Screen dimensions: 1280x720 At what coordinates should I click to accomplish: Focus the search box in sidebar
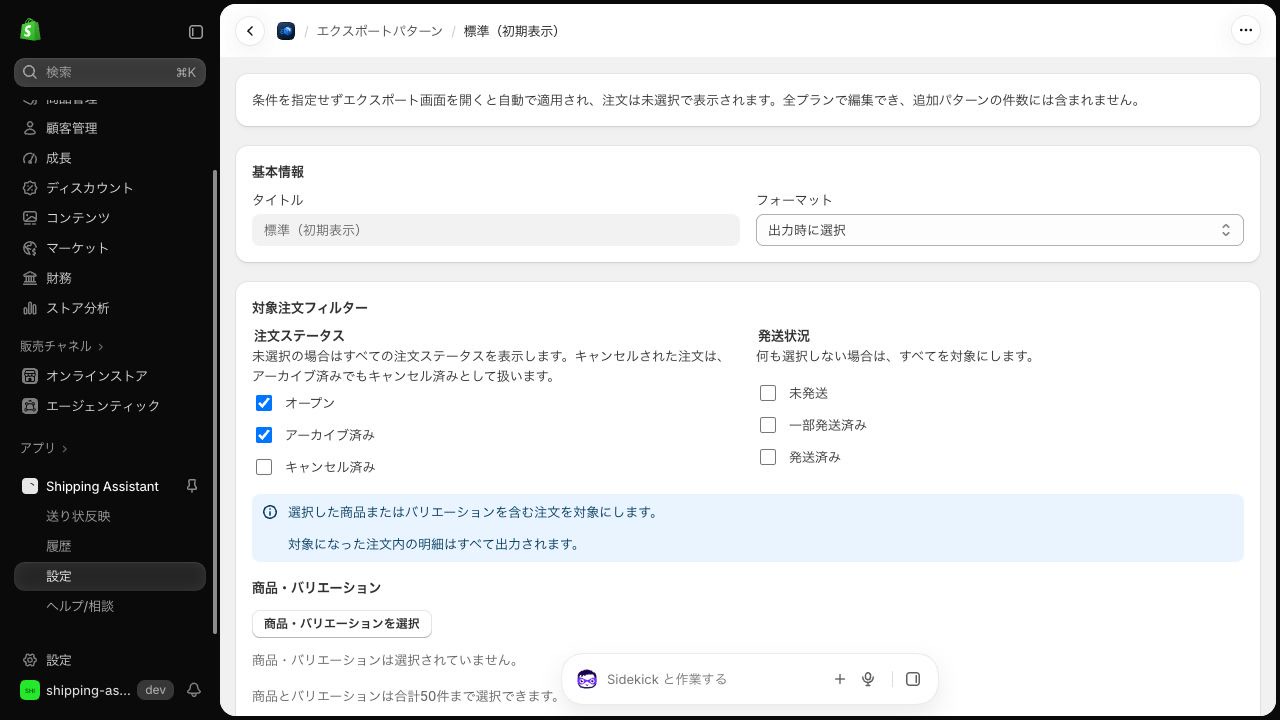click(110, 72)
